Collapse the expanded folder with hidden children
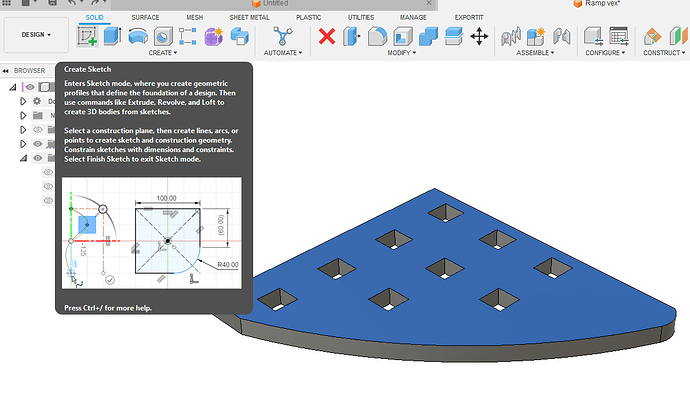The image size is (690, 405). click(23, 158)
